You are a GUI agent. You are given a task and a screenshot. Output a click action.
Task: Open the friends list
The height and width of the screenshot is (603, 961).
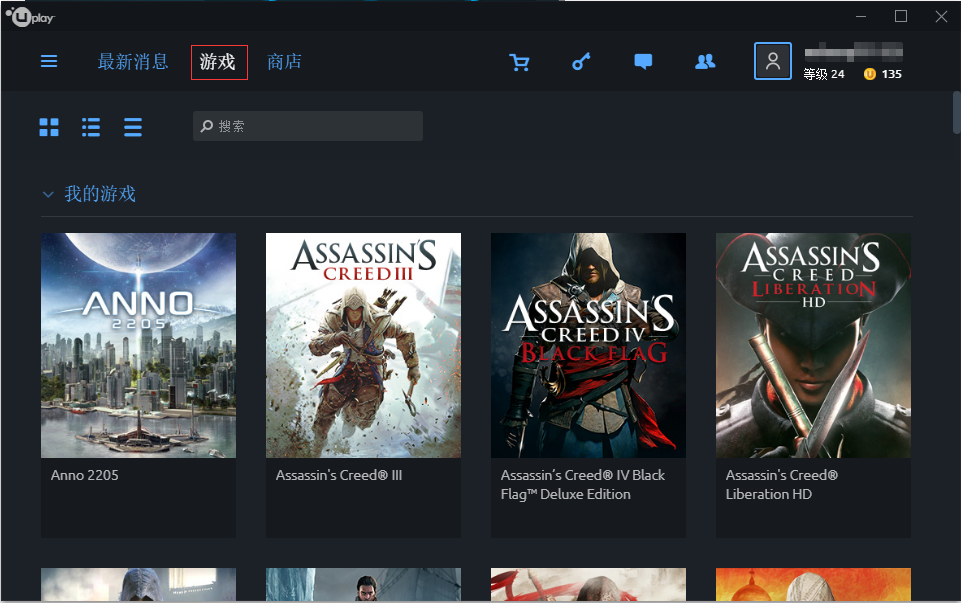click(705, 61)
